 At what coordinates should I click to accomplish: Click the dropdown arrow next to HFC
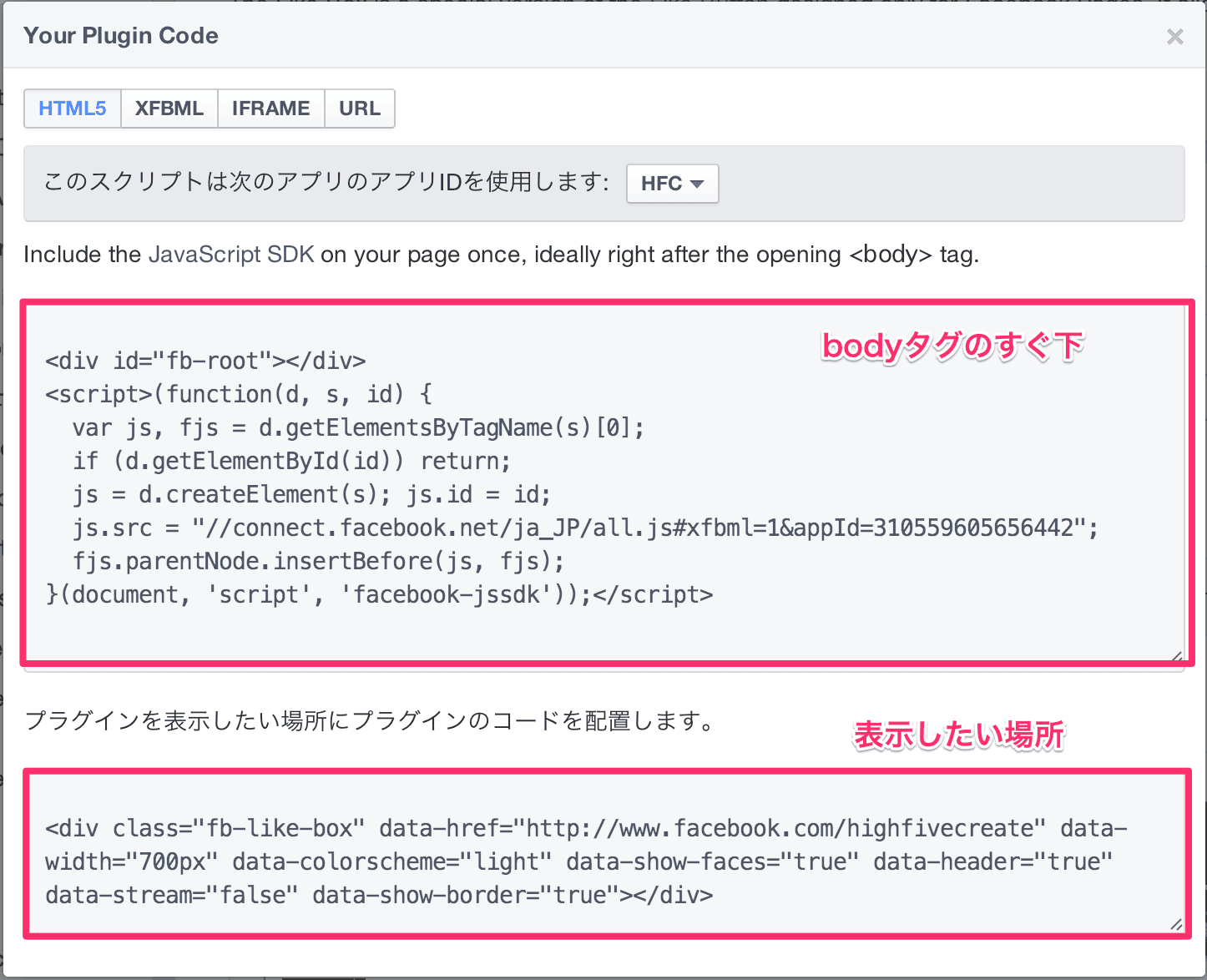pos(697,184)
